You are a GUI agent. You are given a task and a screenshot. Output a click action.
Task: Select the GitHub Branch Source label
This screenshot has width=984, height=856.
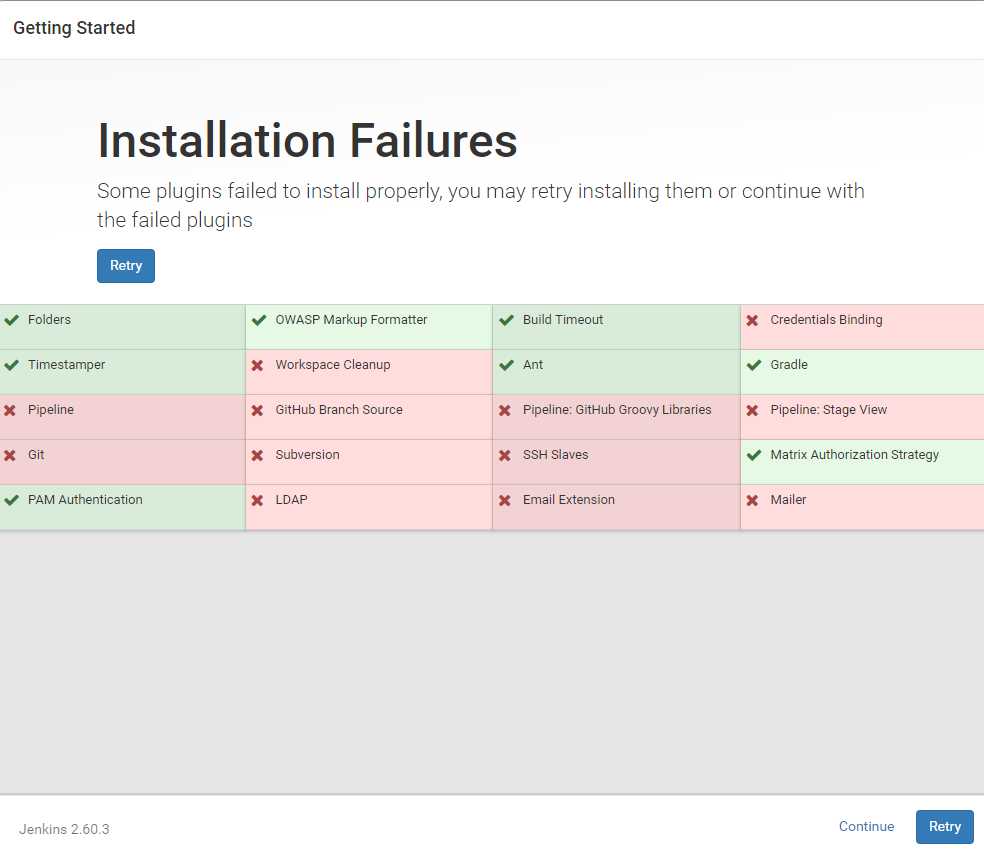coord(339,410)
